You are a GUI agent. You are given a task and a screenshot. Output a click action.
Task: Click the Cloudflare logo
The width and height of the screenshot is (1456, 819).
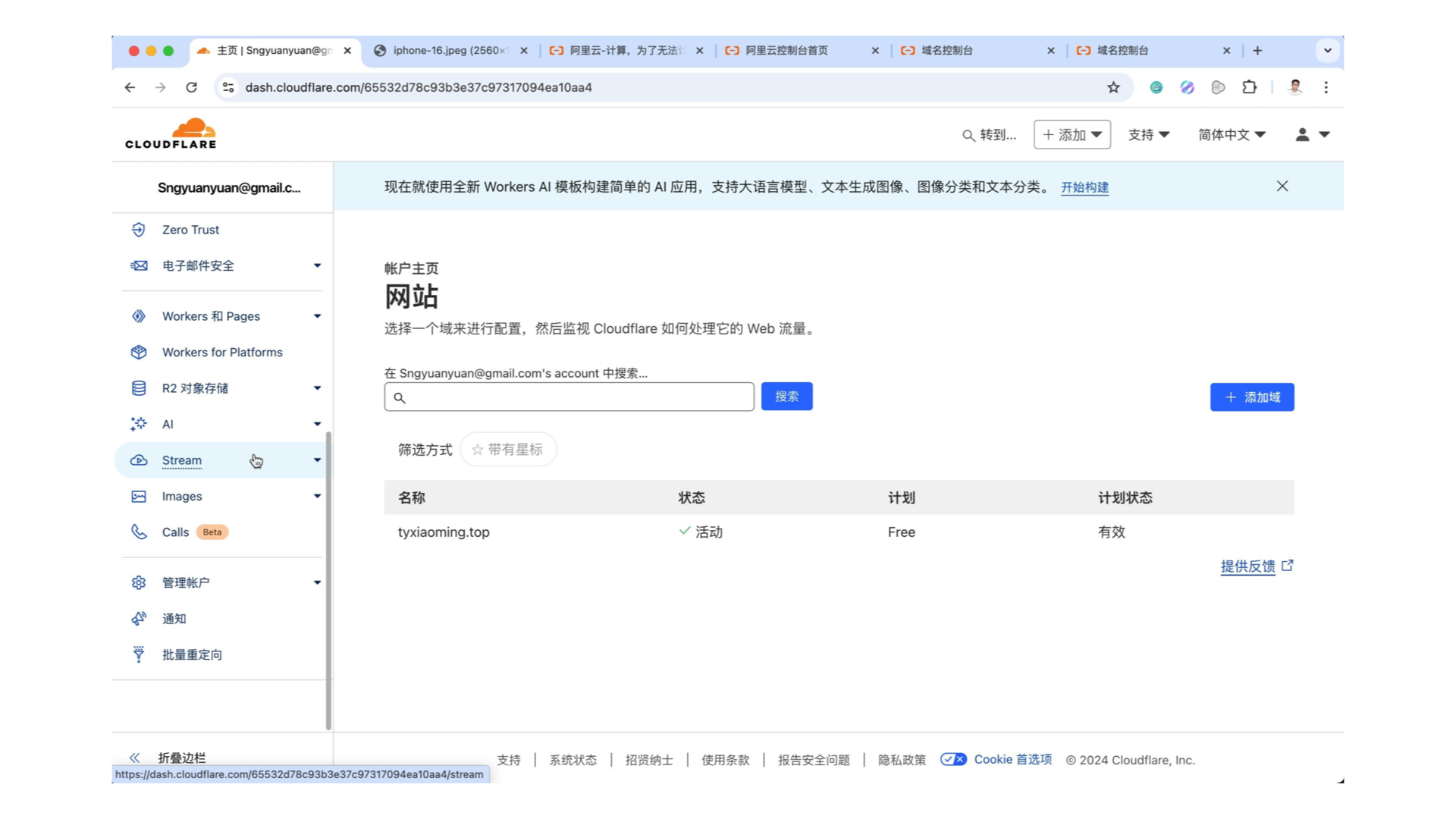click(x=171, y=132)
